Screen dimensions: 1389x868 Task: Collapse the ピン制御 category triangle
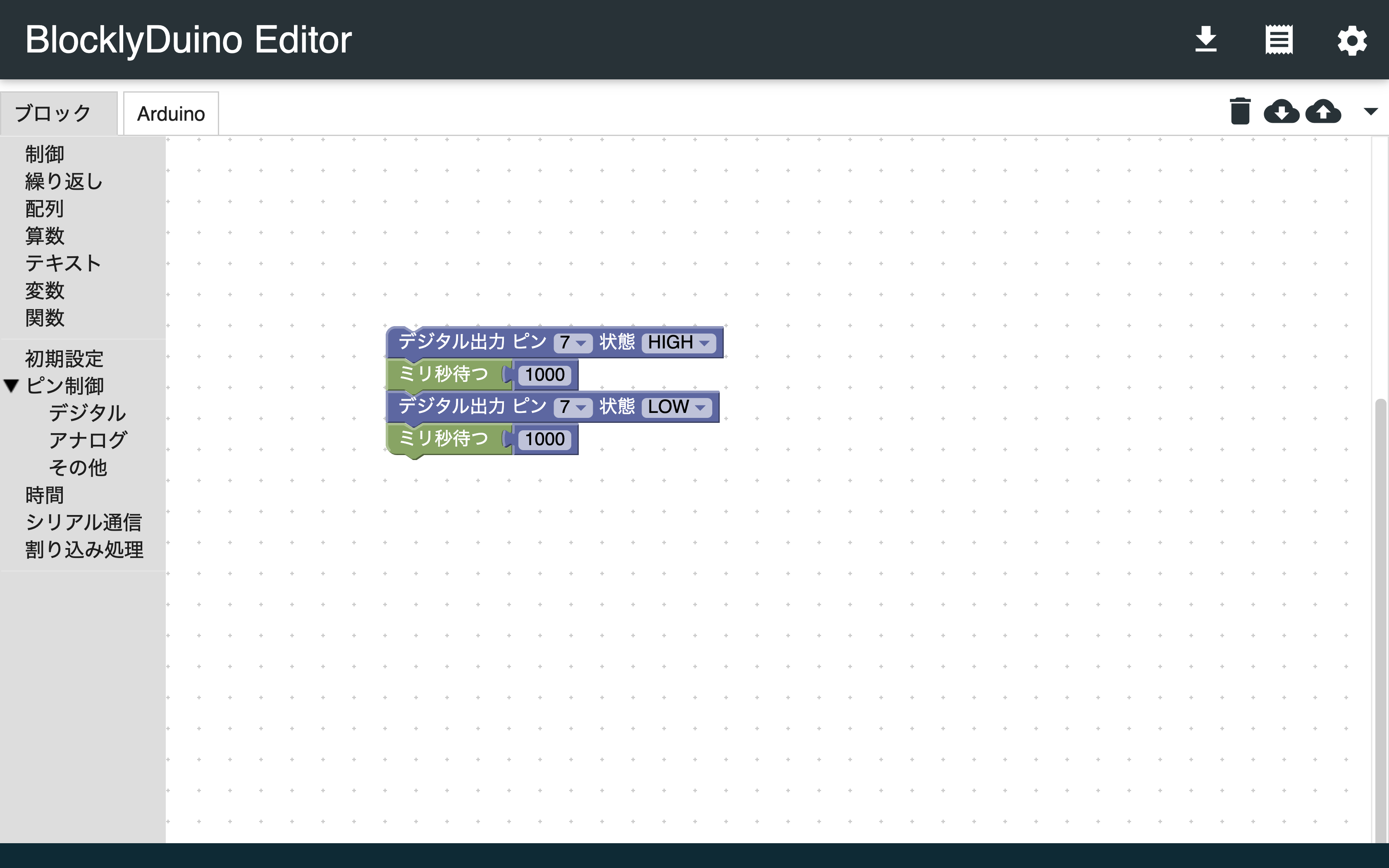[12, 385]
